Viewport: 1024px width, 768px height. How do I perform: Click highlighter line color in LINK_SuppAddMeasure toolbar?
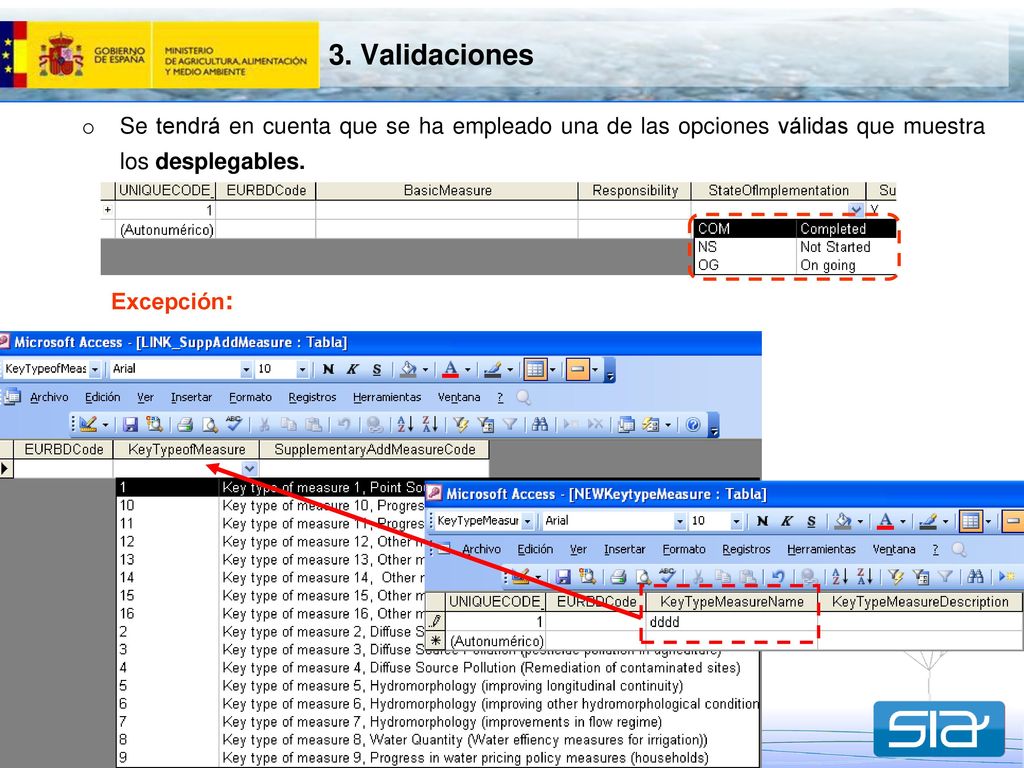click(492, 370)
